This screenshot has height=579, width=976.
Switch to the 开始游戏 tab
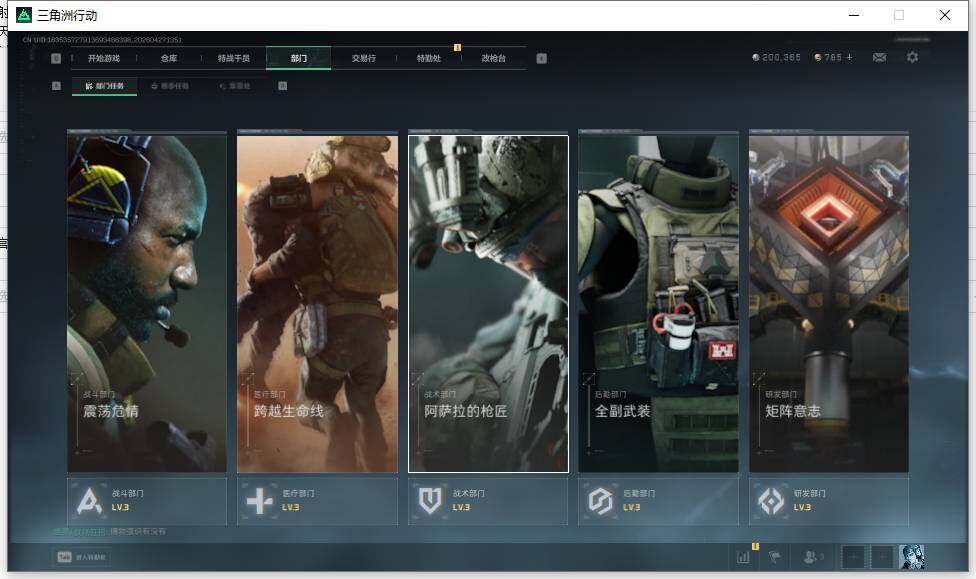(x=104, y=59)
